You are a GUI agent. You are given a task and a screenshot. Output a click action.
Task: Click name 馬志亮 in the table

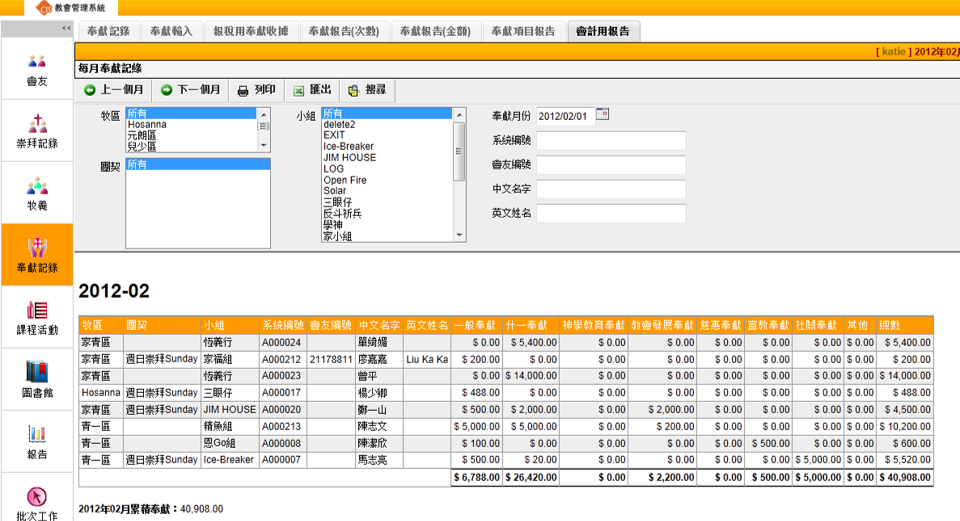pos(372,460)
